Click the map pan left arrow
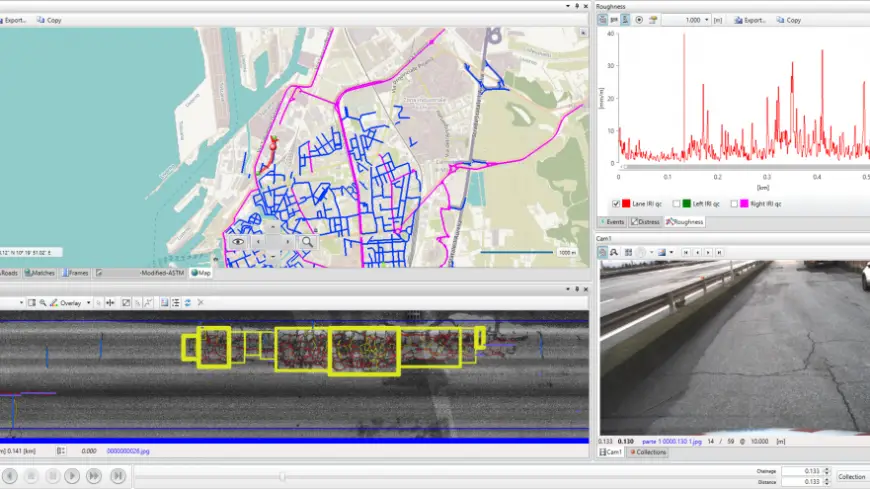This screenshot has width=870, height=489. (x=258, y=242)
